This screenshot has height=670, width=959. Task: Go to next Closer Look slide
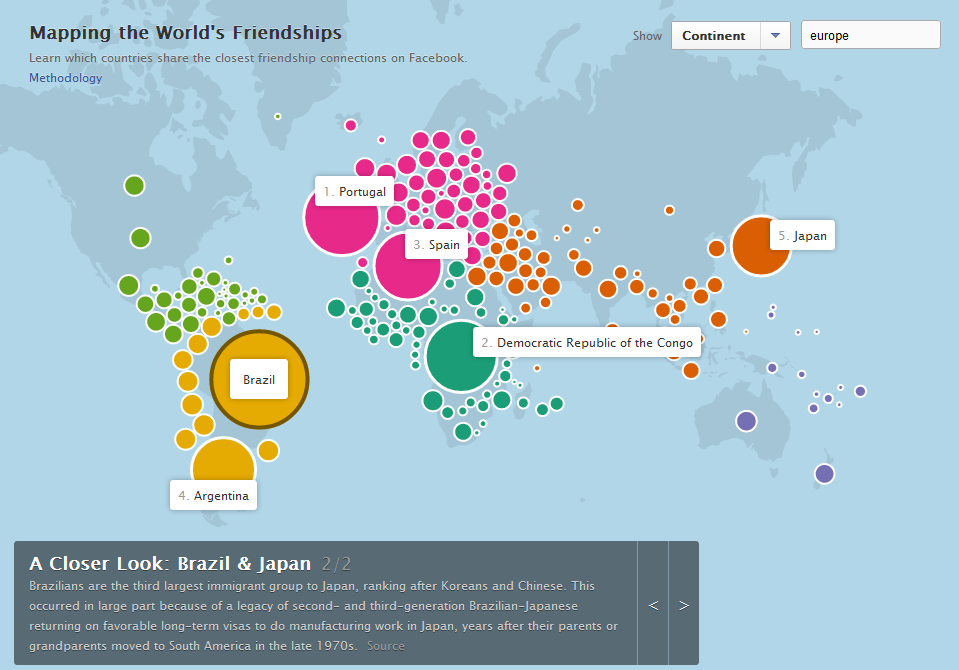coord(684,605)
